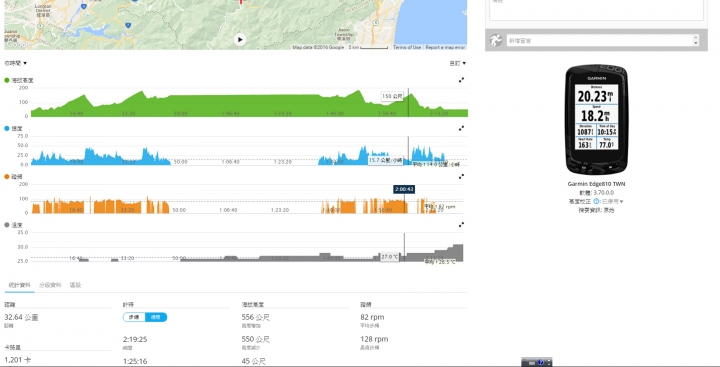Viewport: 720px width, 367px height.
Task: Click the 1,201 calories value
Action: (x=18, y=360)
